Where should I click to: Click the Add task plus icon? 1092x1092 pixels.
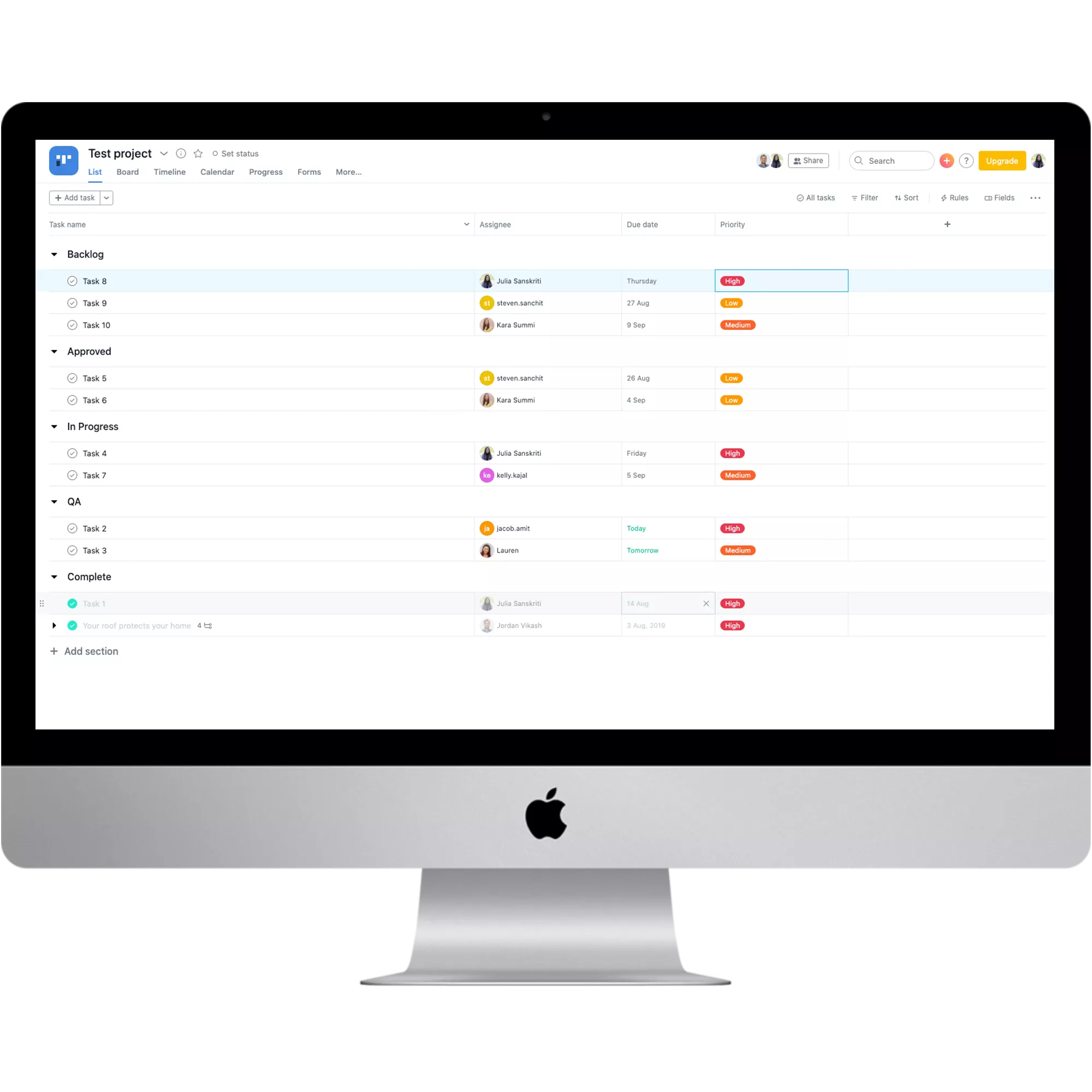click(x=58, y=197)
